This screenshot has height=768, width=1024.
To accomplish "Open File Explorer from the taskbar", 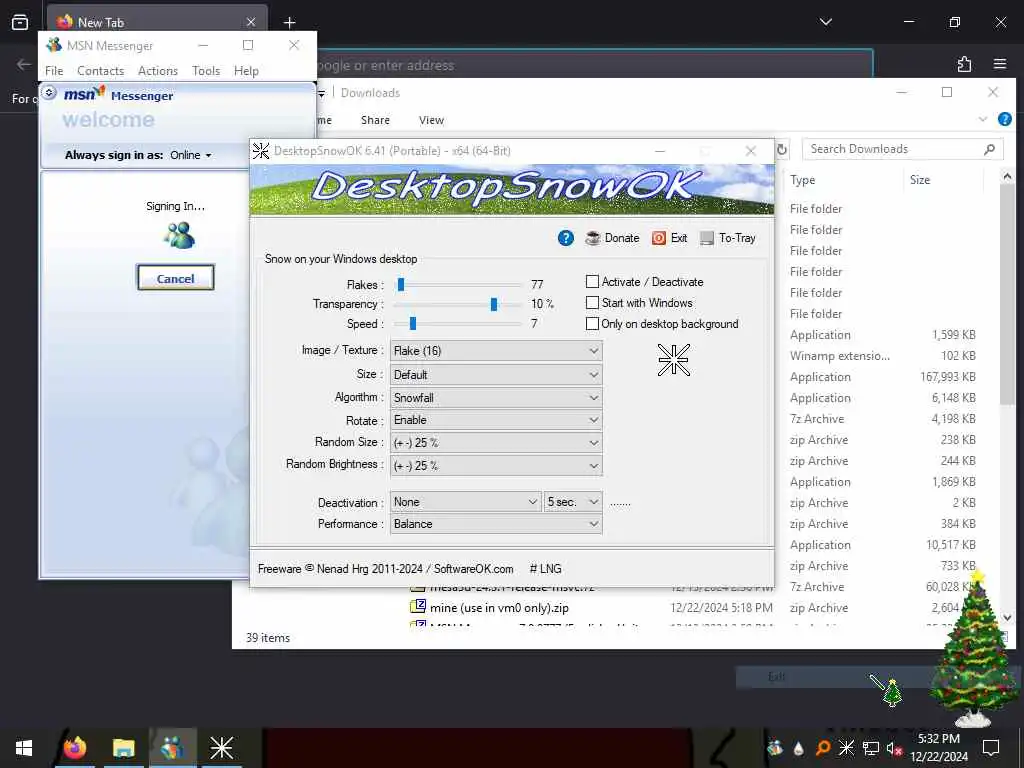I will 123,748.
